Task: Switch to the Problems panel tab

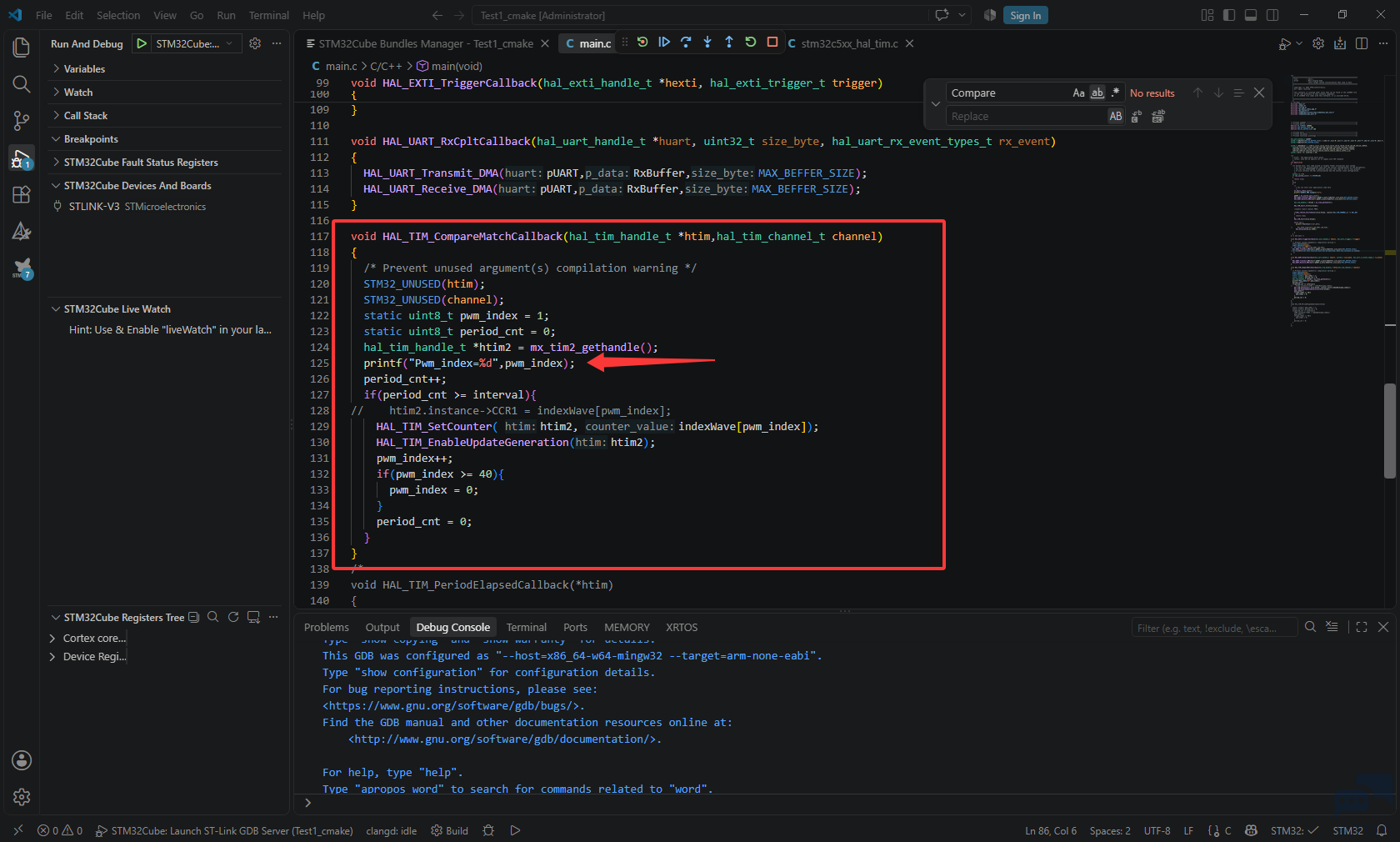Action: pyautogui.click(x=327, y=627)
